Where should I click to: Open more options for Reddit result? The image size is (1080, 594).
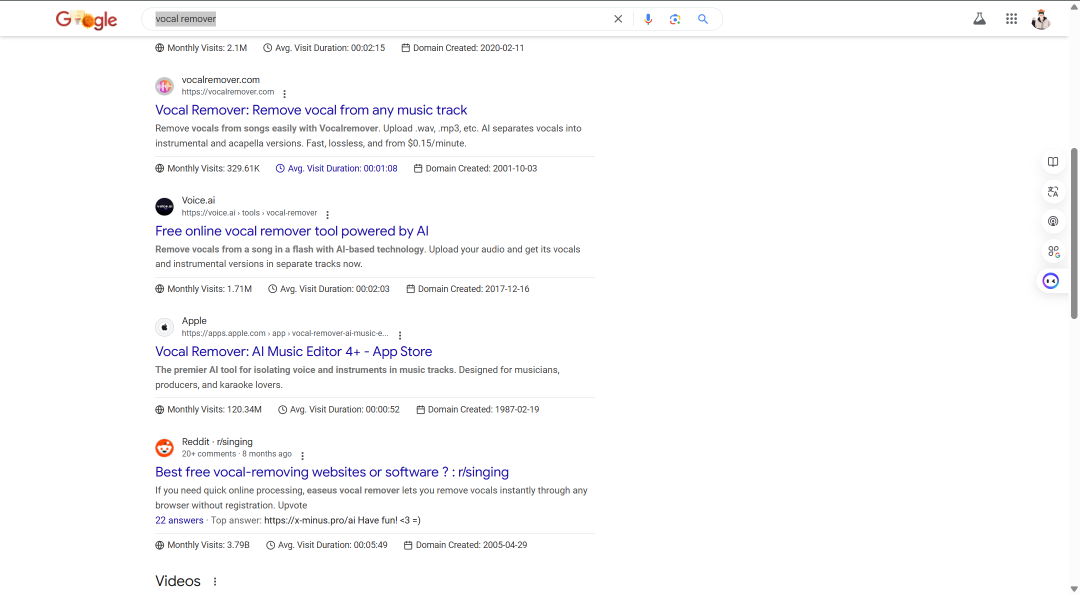click(x=302, y=455)
